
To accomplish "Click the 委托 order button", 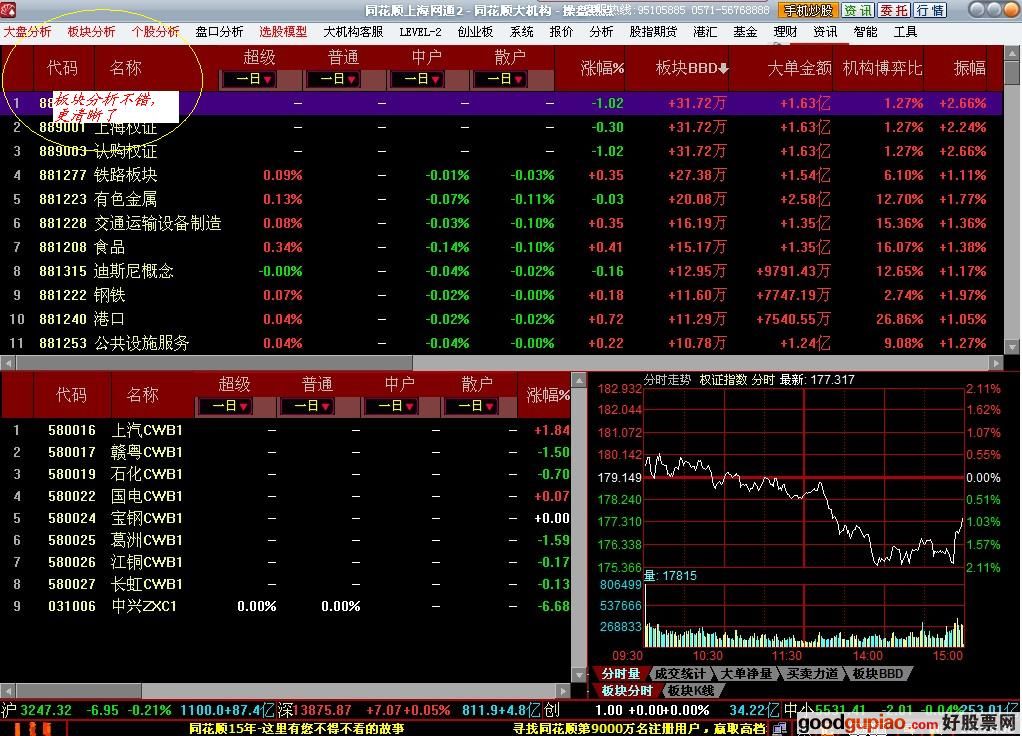I will pyautogui.click(x=894, y=10).
